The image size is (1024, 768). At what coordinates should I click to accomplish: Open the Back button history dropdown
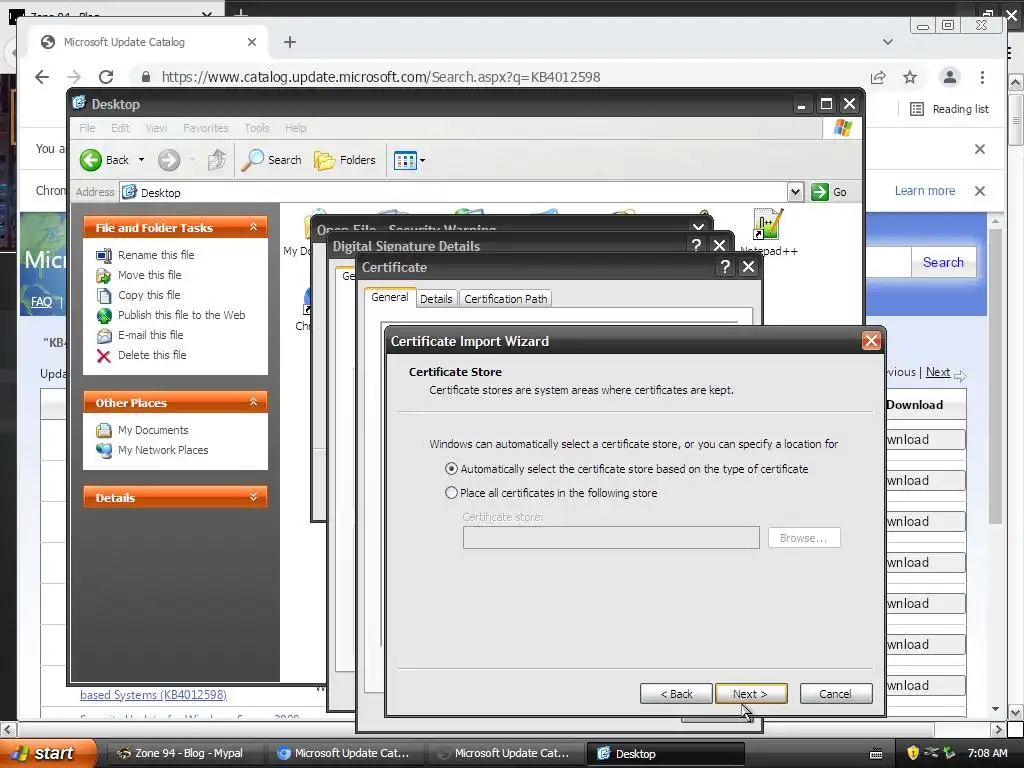tap(141, 160)
